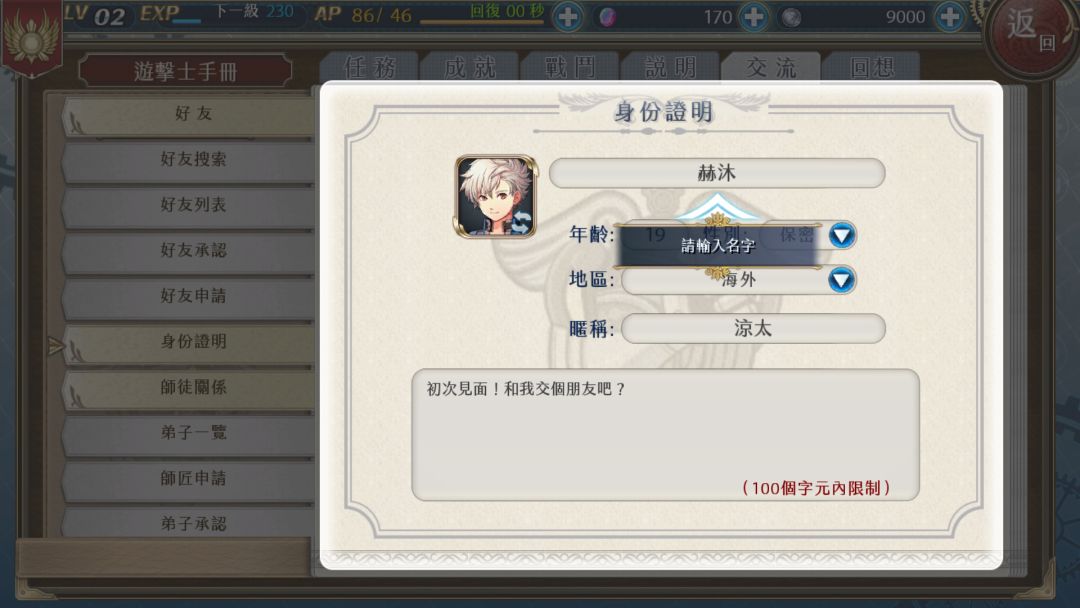
Task: Click the purple gem currency icon
Action: coord(607,17)
